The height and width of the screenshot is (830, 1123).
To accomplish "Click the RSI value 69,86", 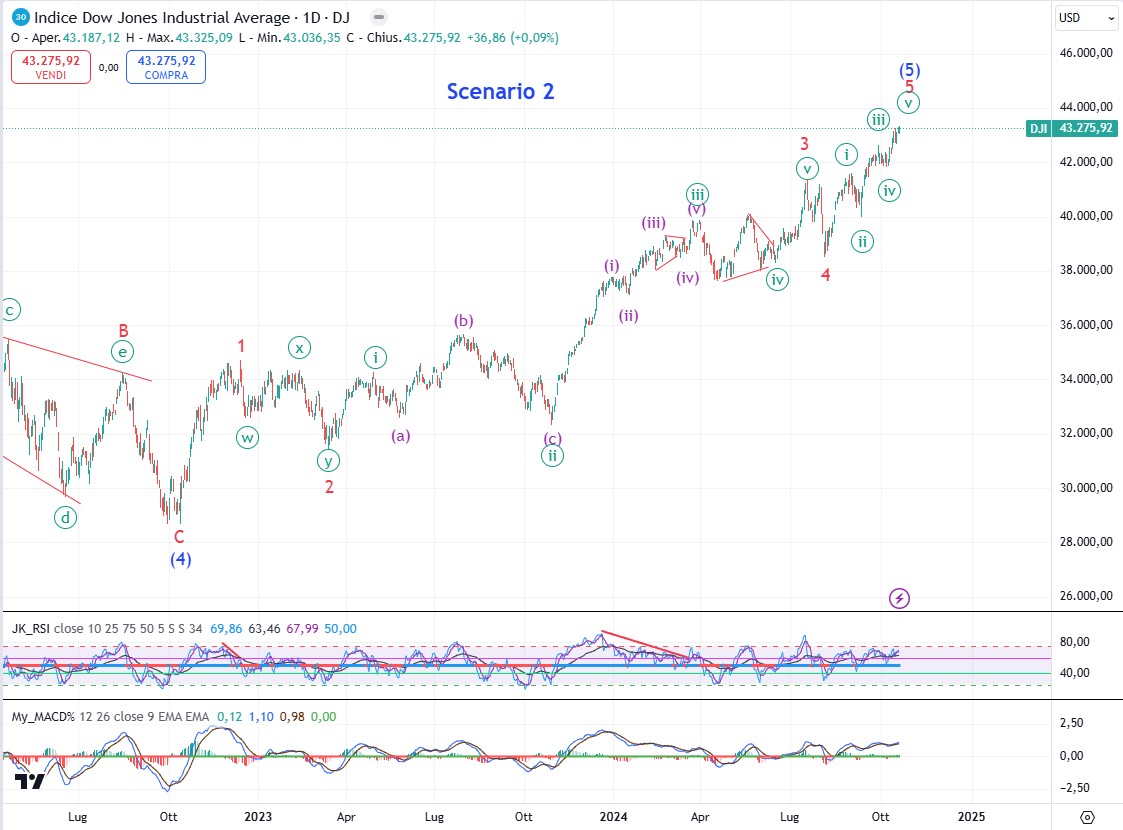I will tap(226, 629).
